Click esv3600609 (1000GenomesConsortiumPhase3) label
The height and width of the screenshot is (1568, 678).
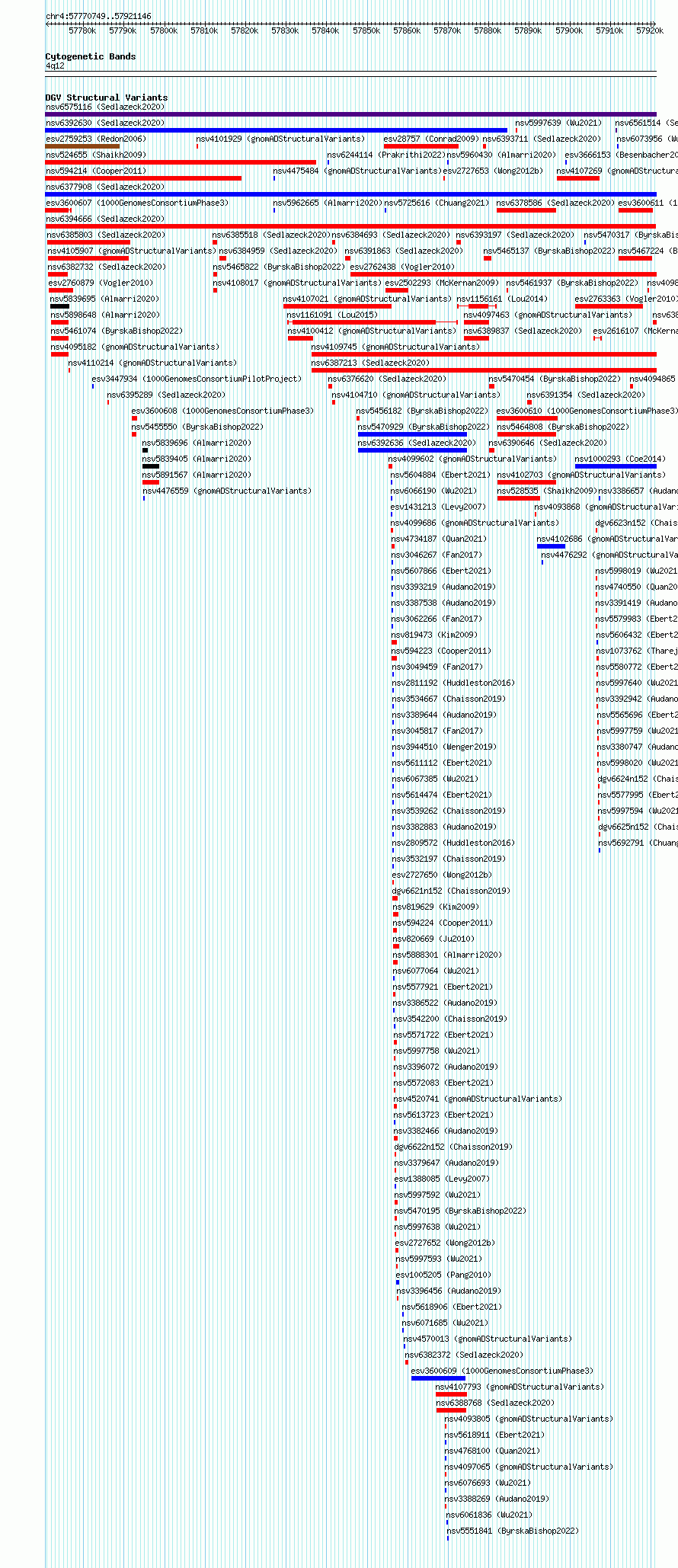click(502, 1371)
